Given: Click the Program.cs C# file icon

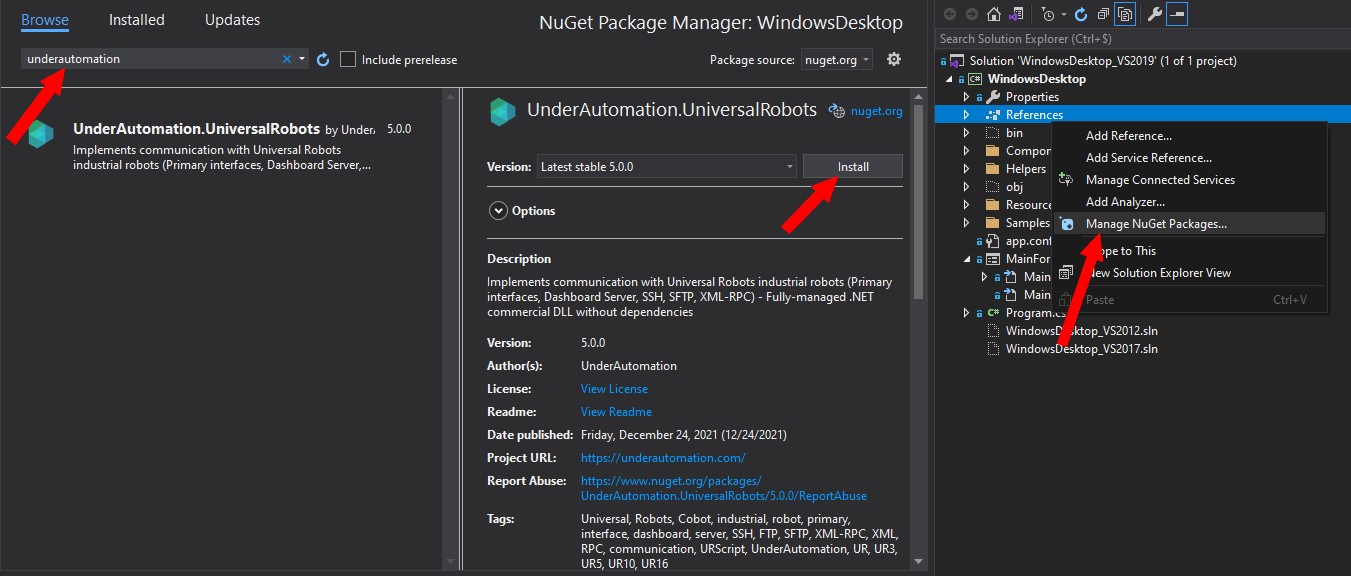Looking at the screenshot, I should [994, 312].
